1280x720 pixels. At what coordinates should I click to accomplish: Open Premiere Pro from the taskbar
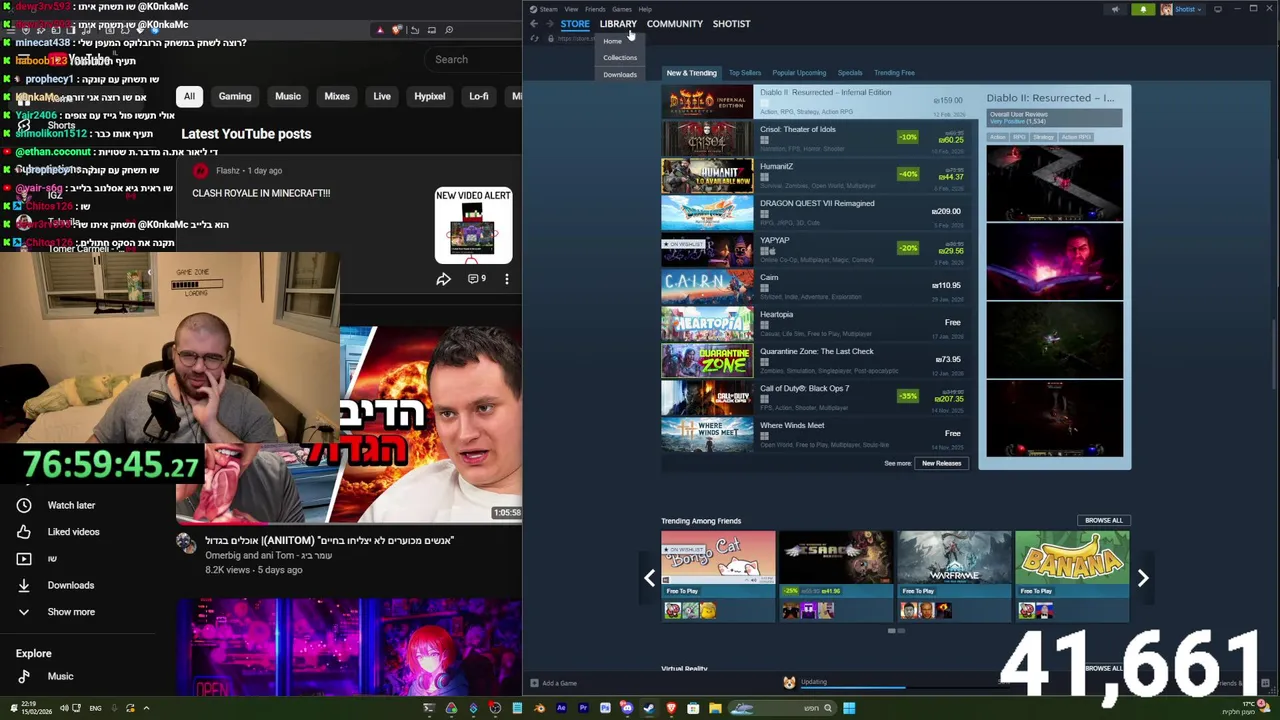(x=583, y=708)
